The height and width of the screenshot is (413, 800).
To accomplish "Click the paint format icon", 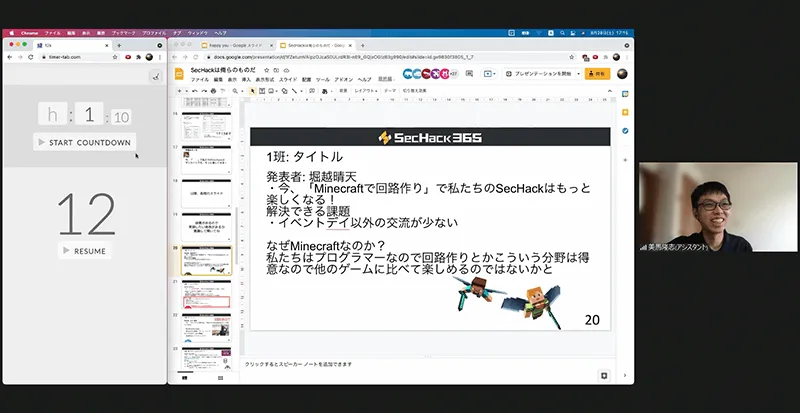I will click(222, 91).
